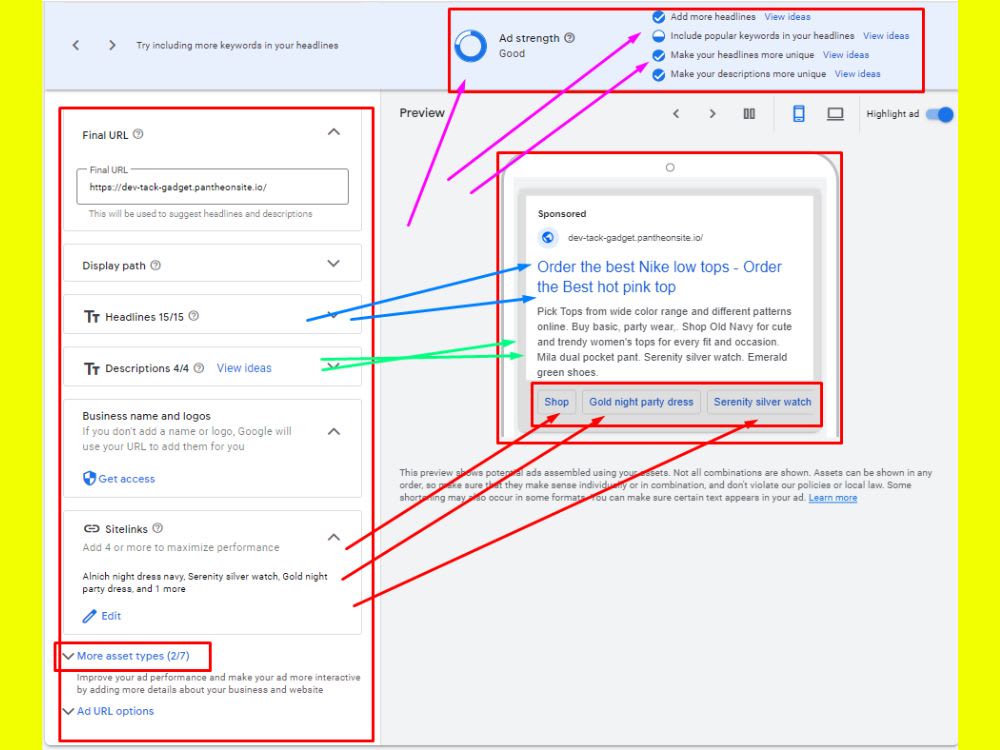Image resolution: width=1000 pixels, height=750 pixels.
Task: Open View ideas for popular keywords
Action: (x=886, y=36)
